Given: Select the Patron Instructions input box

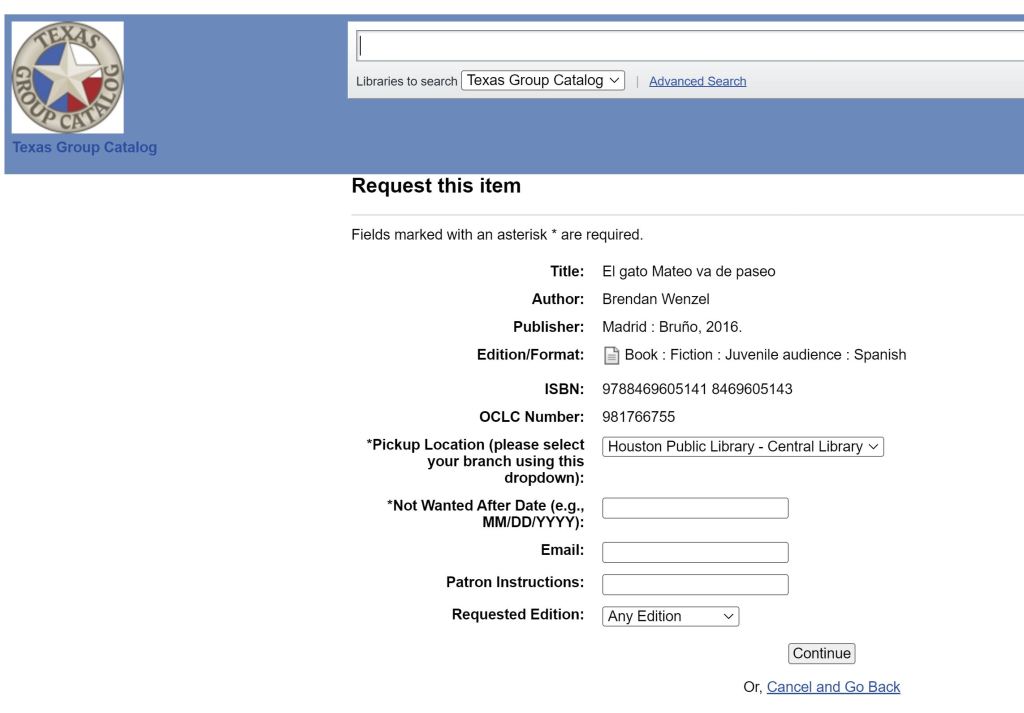Looking at the screenshot, I should click(695, 584).
